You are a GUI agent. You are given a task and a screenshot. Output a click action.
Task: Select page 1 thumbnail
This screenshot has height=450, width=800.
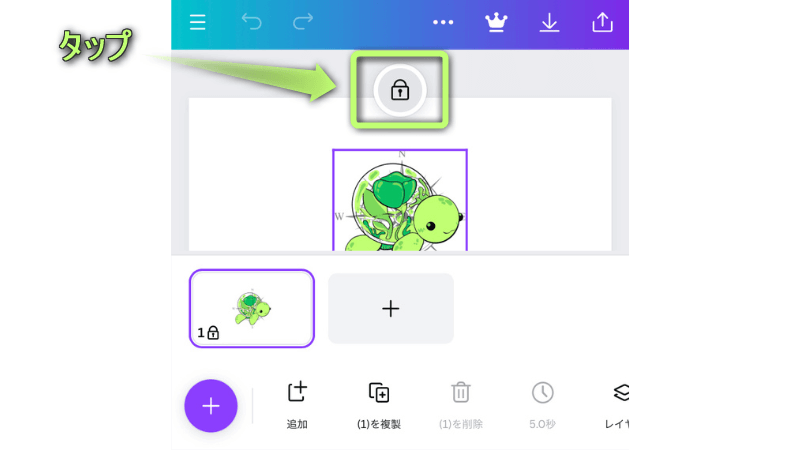pos(252,308)
